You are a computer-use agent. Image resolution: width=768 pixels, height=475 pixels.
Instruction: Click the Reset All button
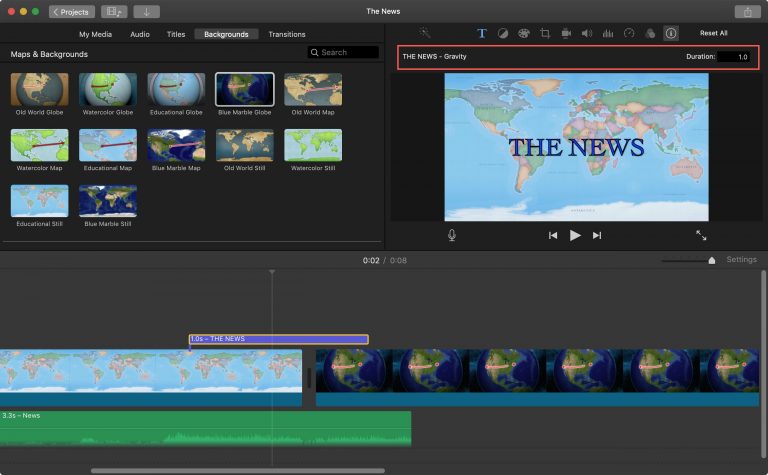tap(714, 33)
